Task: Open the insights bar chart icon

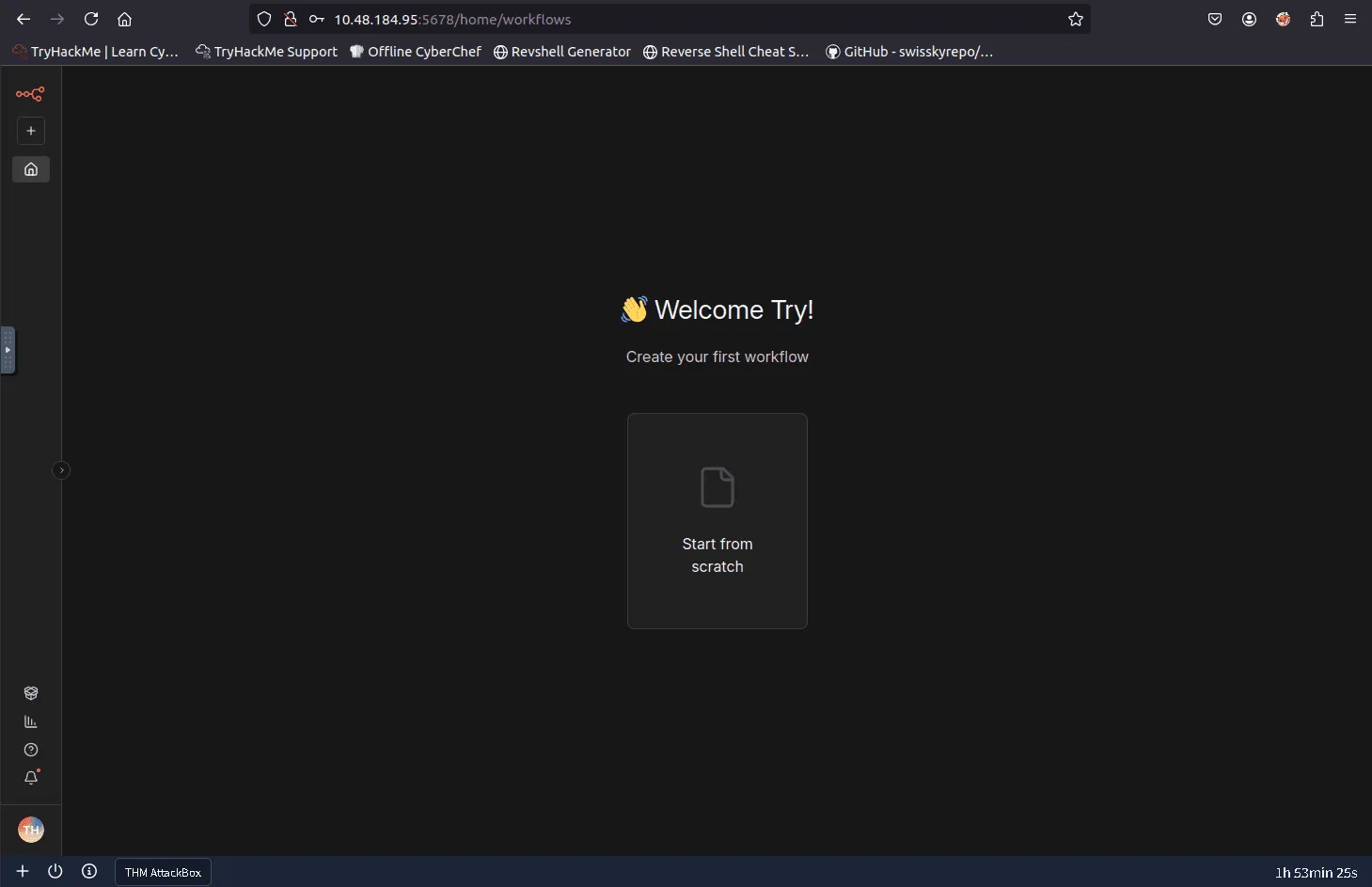Action: (x=31, y=721)
